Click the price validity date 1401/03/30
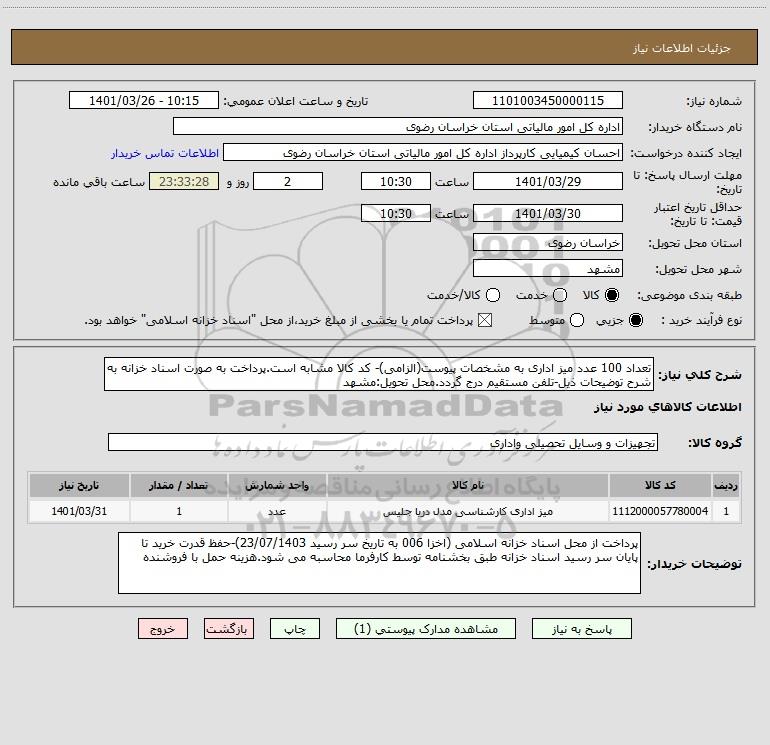Viewport: 770px width, 745px height. (548, 213)
